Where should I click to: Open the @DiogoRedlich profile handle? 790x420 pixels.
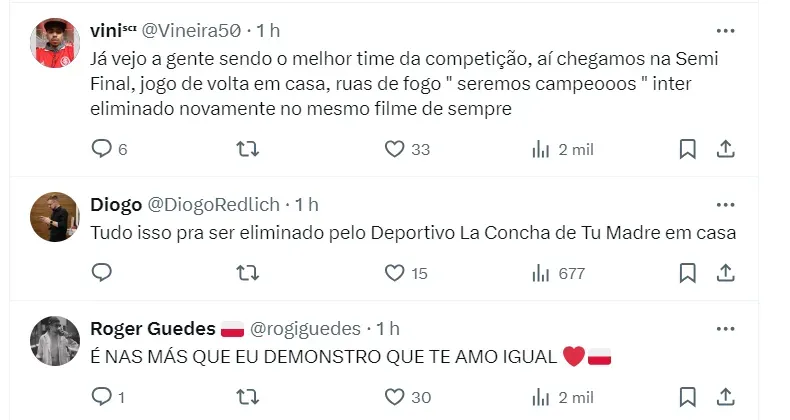point(215,205)
